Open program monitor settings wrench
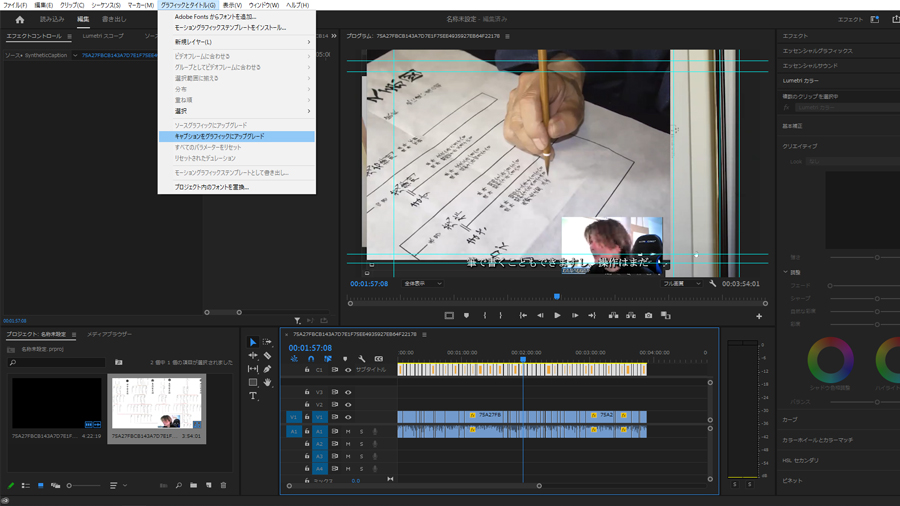This screenshot has width=900, height=506. point(712,283)
